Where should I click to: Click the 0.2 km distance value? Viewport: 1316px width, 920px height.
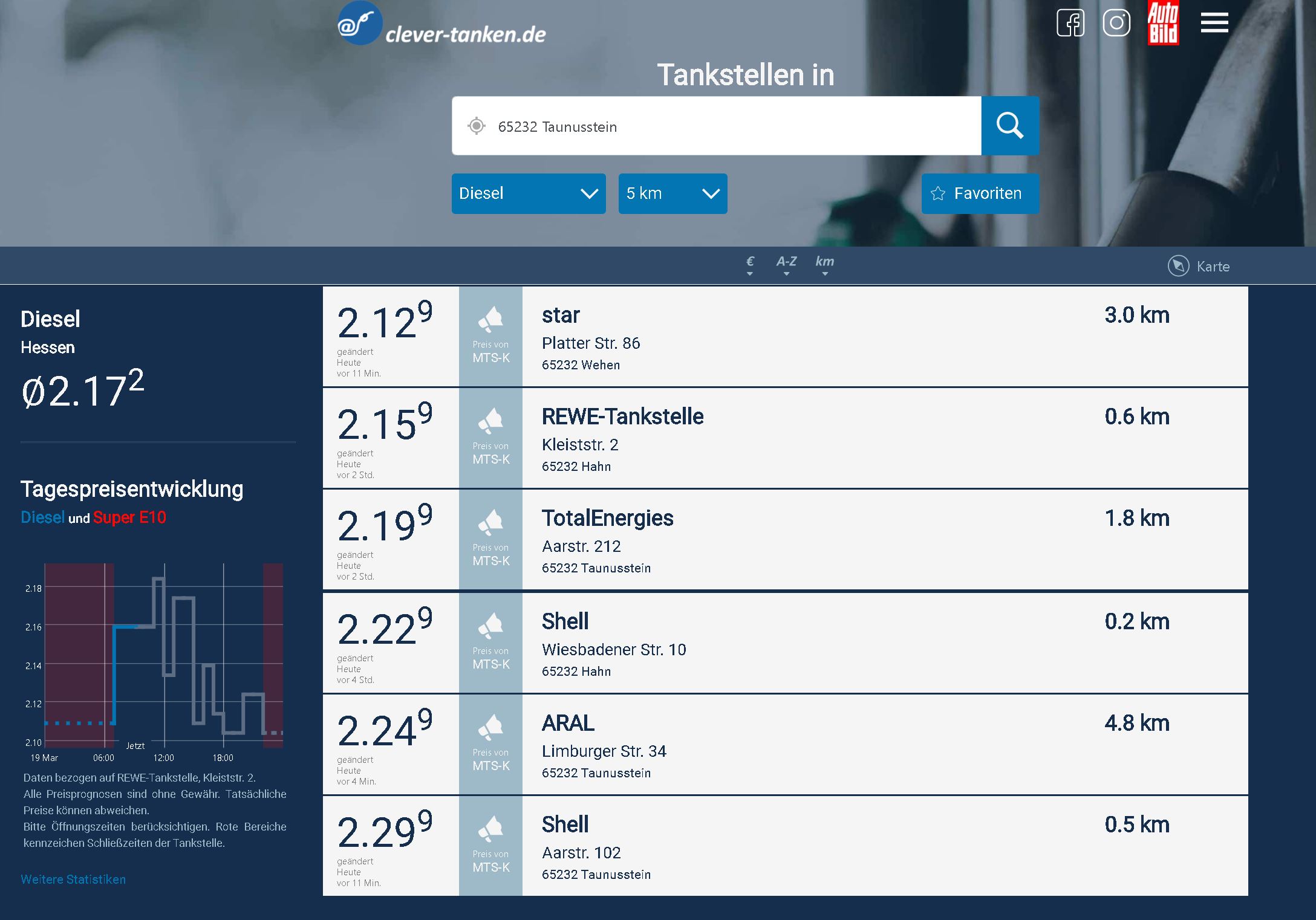pyautogui.click(x=1137, y=621)
